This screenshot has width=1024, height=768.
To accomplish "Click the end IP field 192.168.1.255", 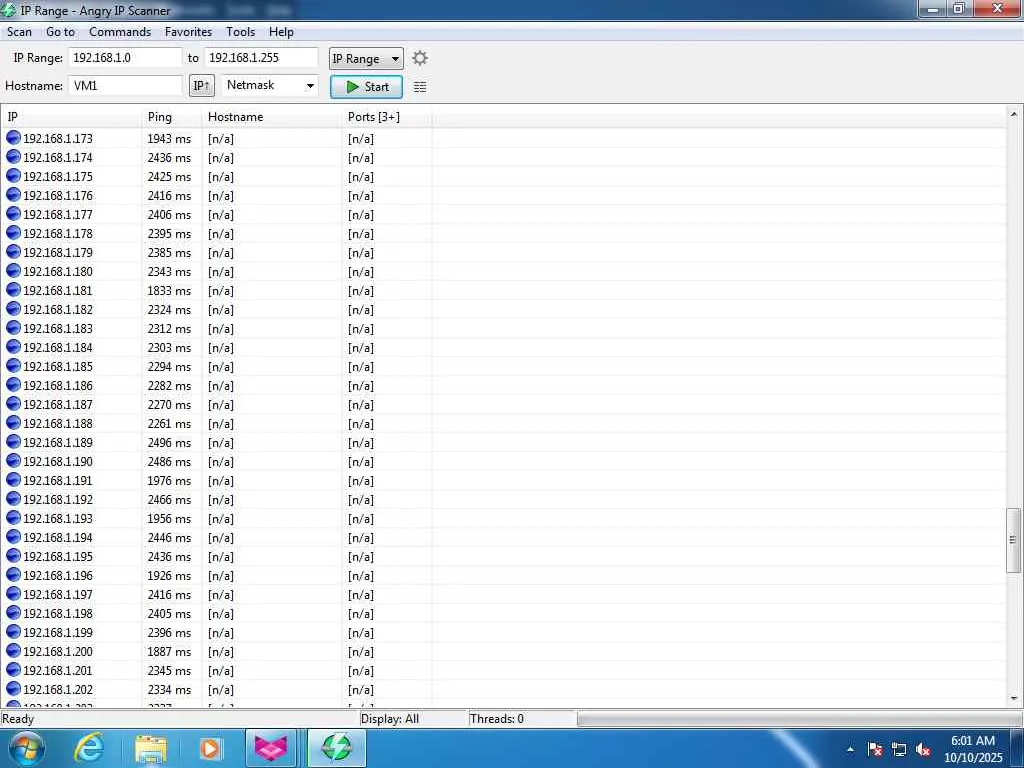I will pos(261,57).
